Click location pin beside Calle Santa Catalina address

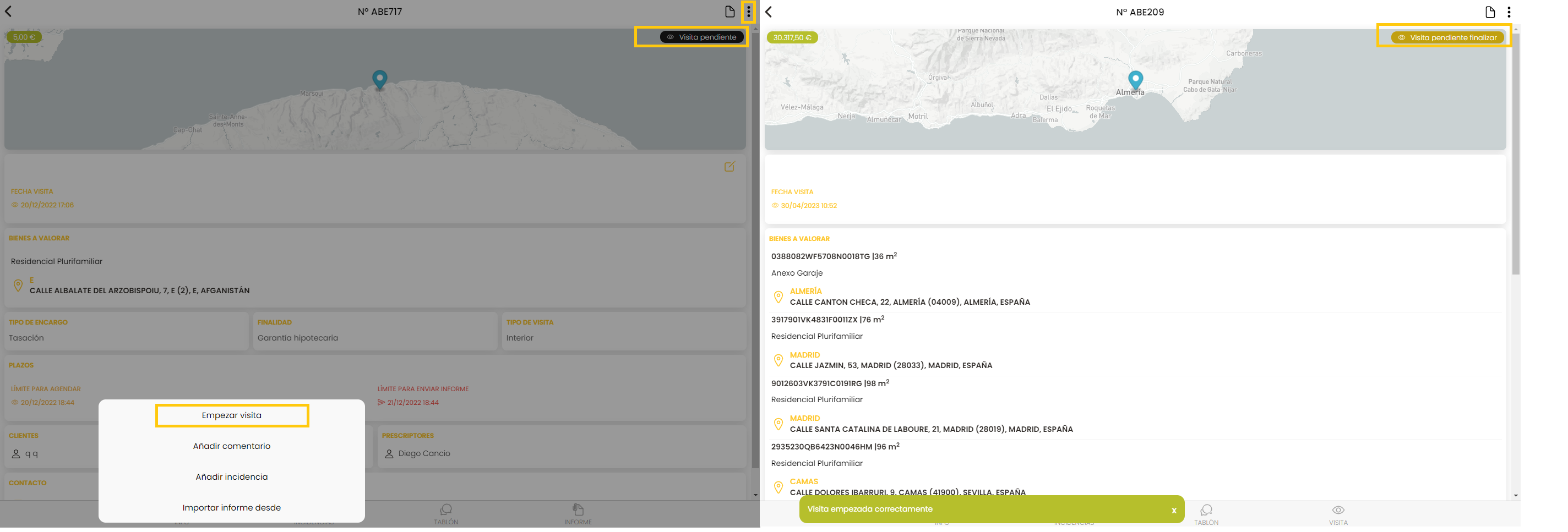click(778, 424)
